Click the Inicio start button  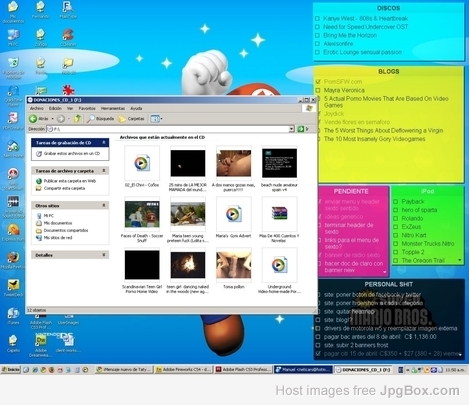coord(11,369)
